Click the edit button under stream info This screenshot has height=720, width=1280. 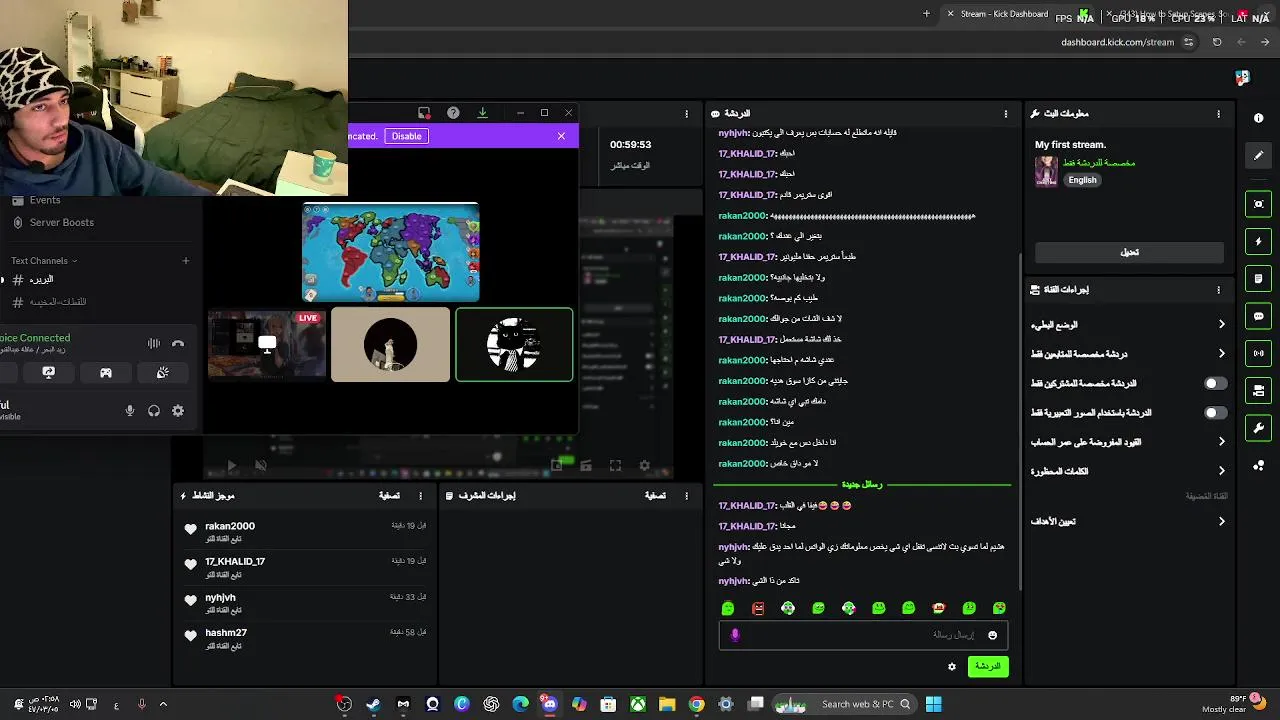point(1129,252)
